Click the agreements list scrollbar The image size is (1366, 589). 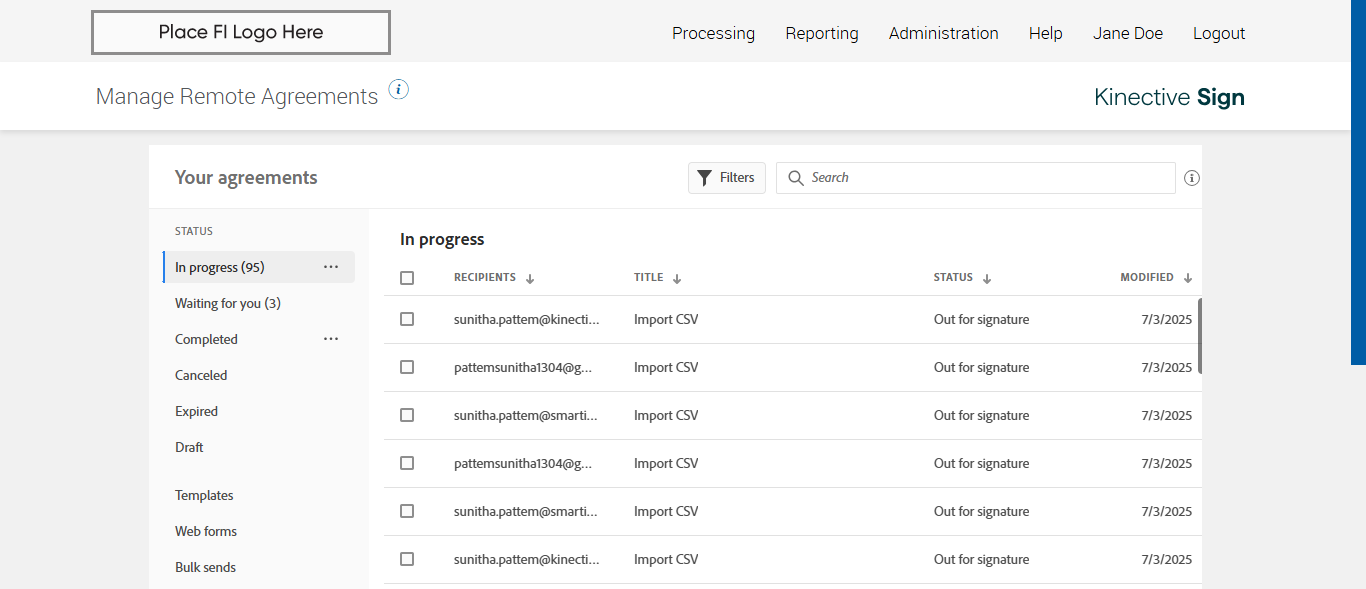tap(1199, 335)
